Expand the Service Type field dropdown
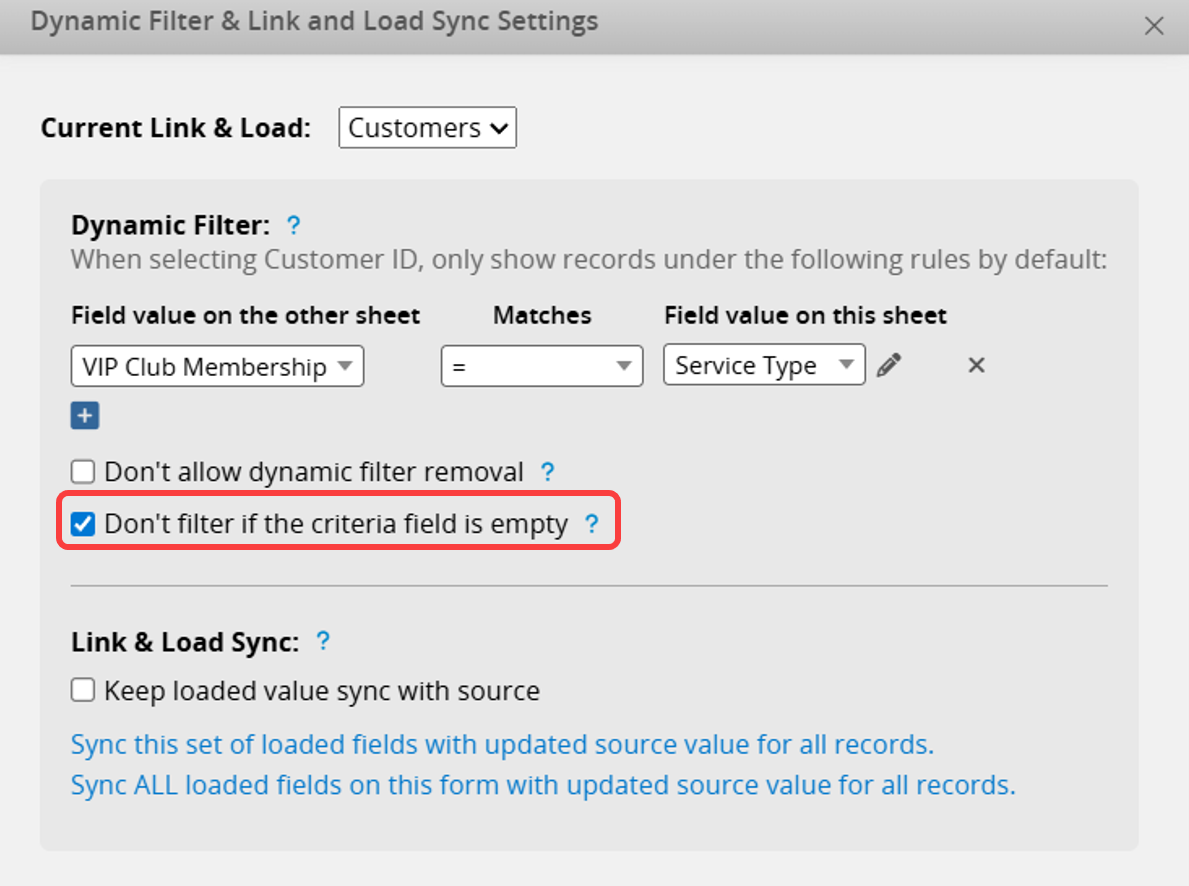 (x=763, y=366)
